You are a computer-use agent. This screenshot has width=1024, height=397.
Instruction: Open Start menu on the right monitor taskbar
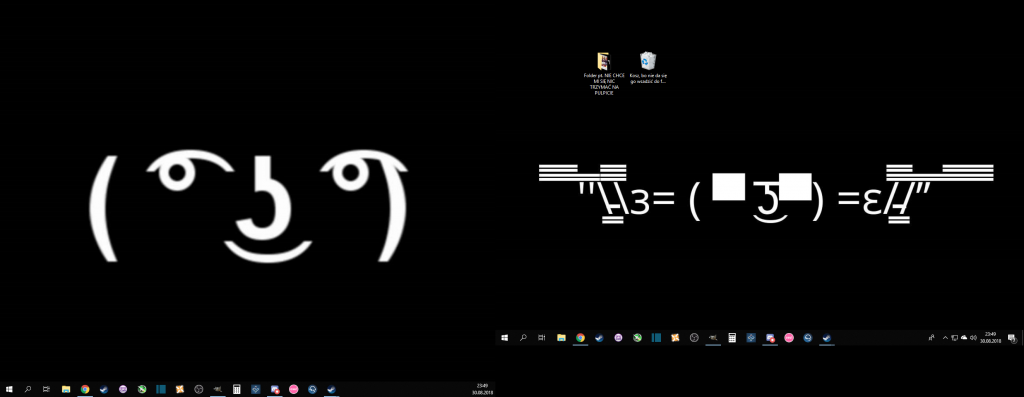click(x=504, y=338)
